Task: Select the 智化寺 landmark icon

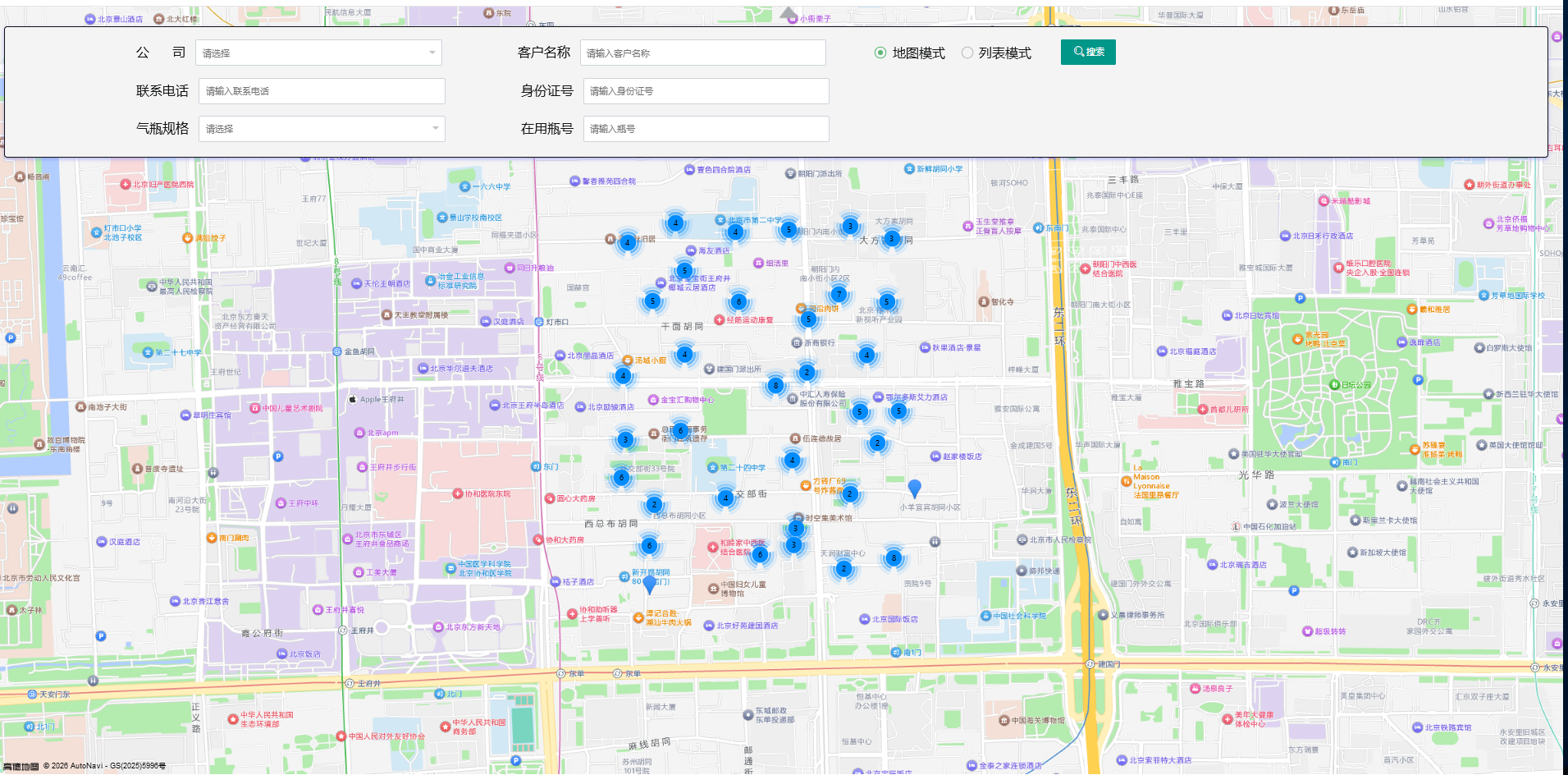Action: tap(983, 301)
